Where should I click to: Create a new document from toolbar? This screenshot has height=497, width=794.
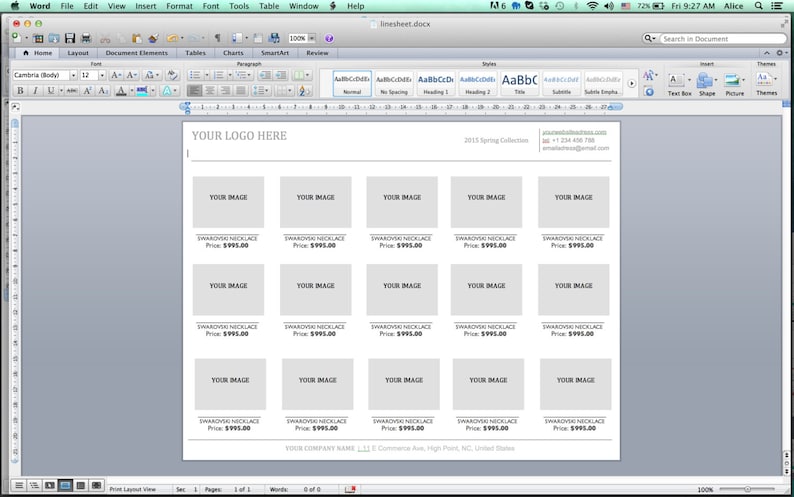(x=16, y=38)
